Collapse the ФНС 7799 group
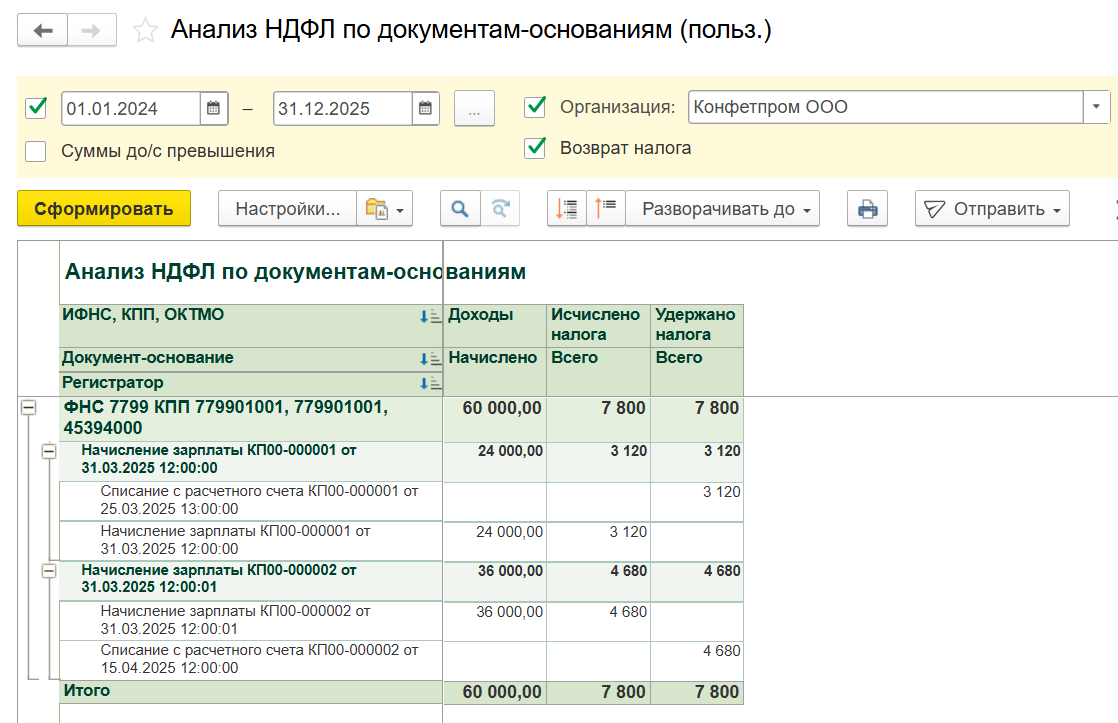This screenshot has height=723, width=1118. point(29,408)
